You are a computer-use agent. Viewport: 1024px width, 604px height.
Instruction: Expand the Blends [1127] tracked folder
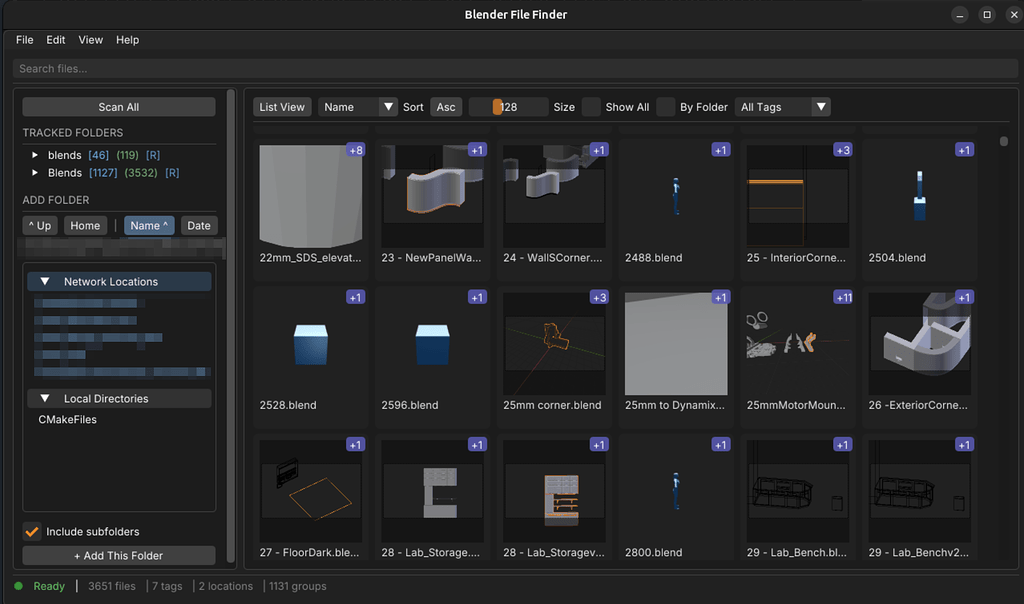point(35,172)
